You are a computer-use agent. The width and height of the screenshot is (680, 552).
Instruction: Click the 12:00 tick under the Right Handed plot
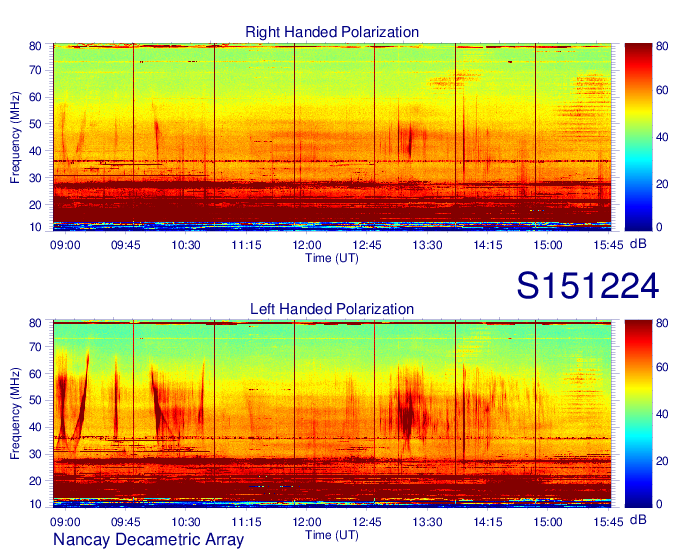(307, 245)
